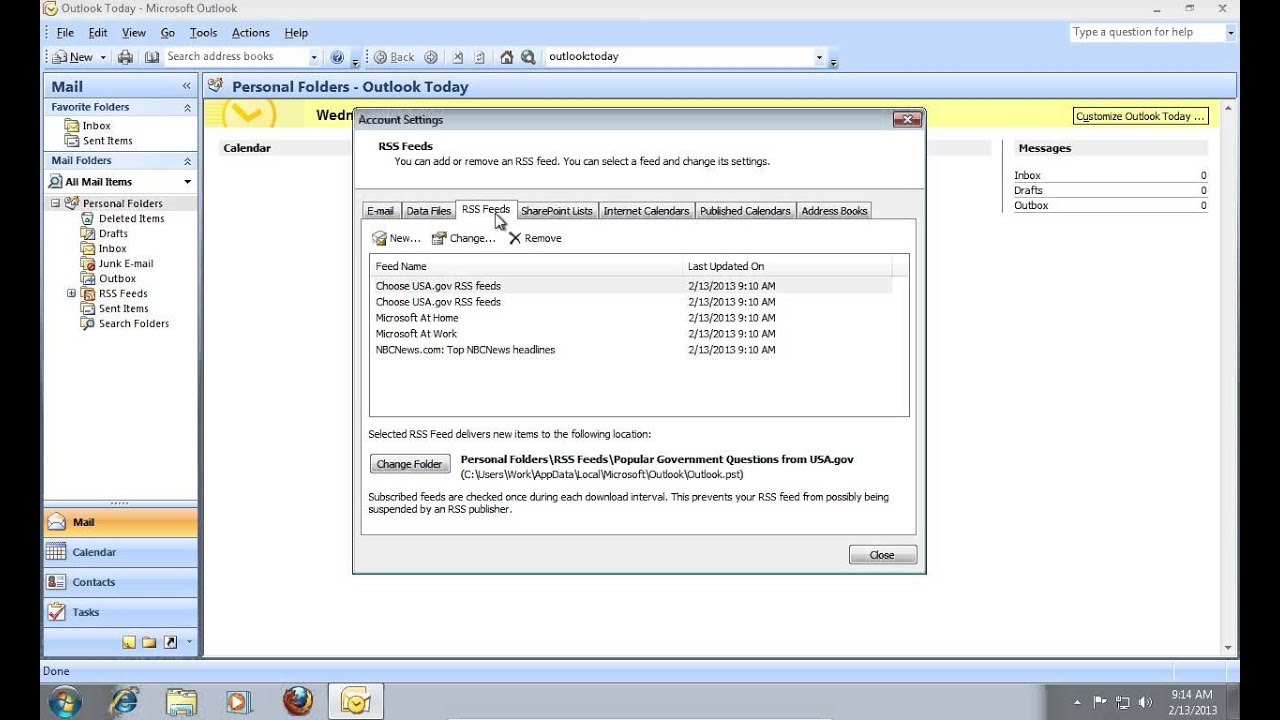Click Customize Outlook Today button

pos(1140,116)
